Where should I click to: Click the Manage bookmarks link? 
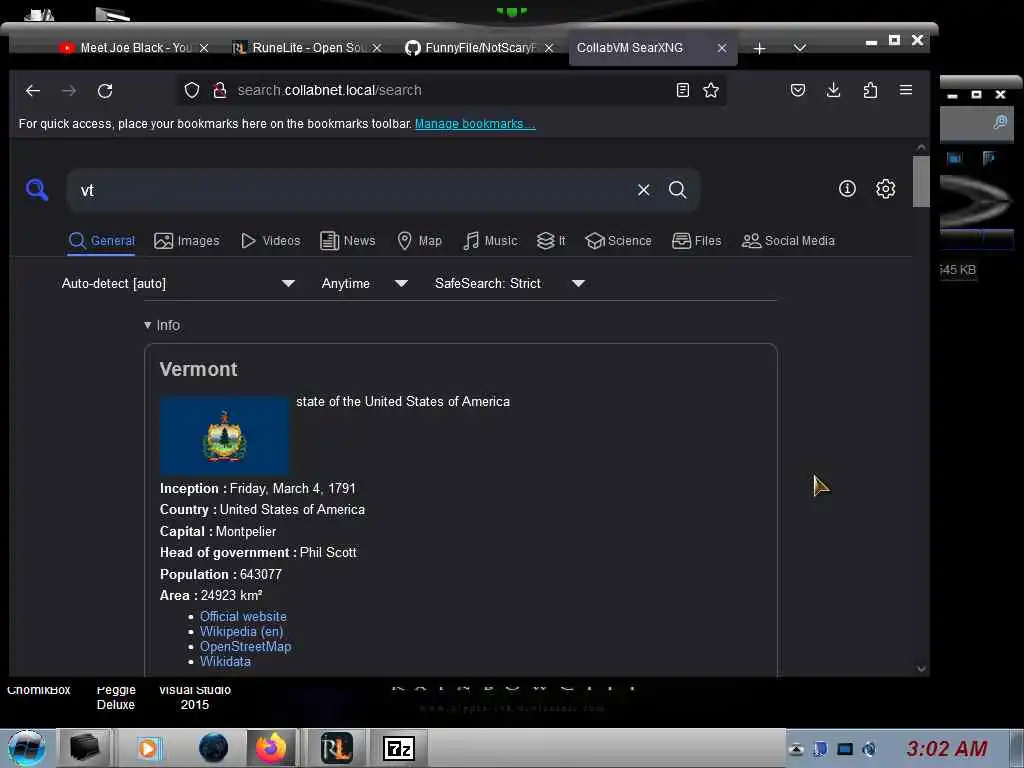pyautogui.click(x=475, y=123)
